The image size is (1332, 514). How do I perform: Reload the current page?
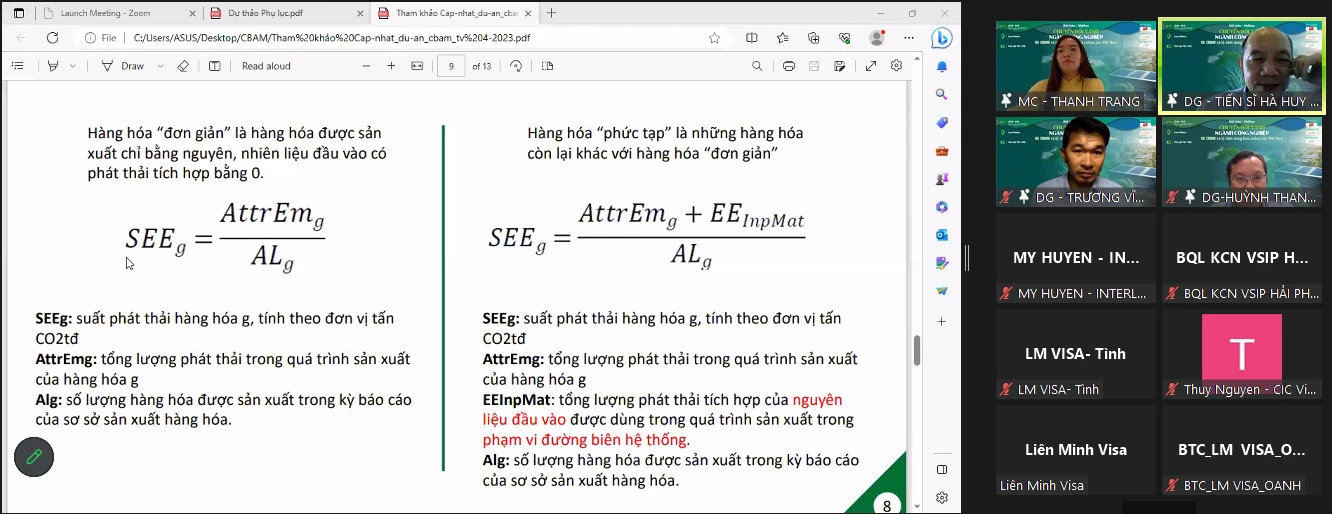pos(52,38)
